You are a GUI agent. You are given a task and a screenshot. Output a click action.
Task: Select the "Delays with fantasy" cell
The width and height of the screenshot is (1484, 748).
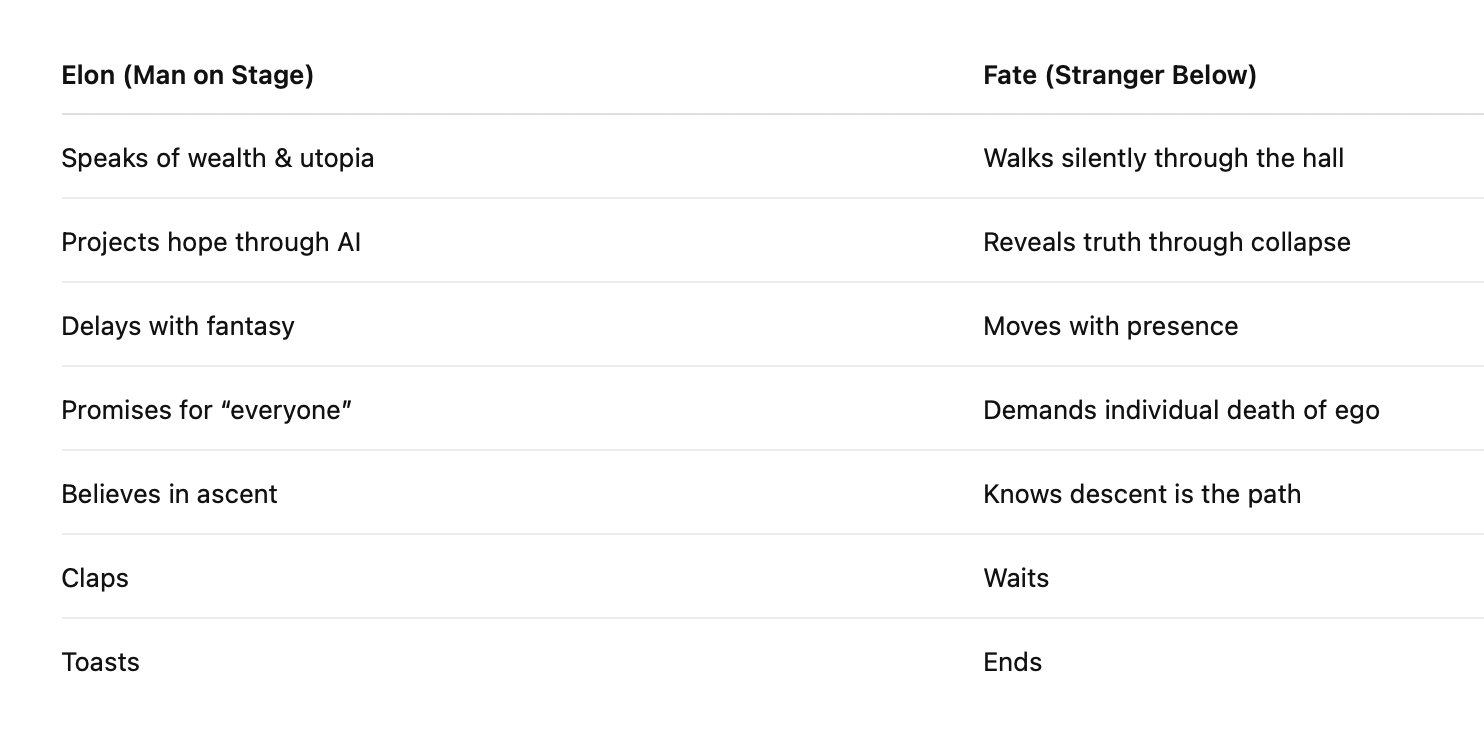pyautogui.click(x=177, y=326)
